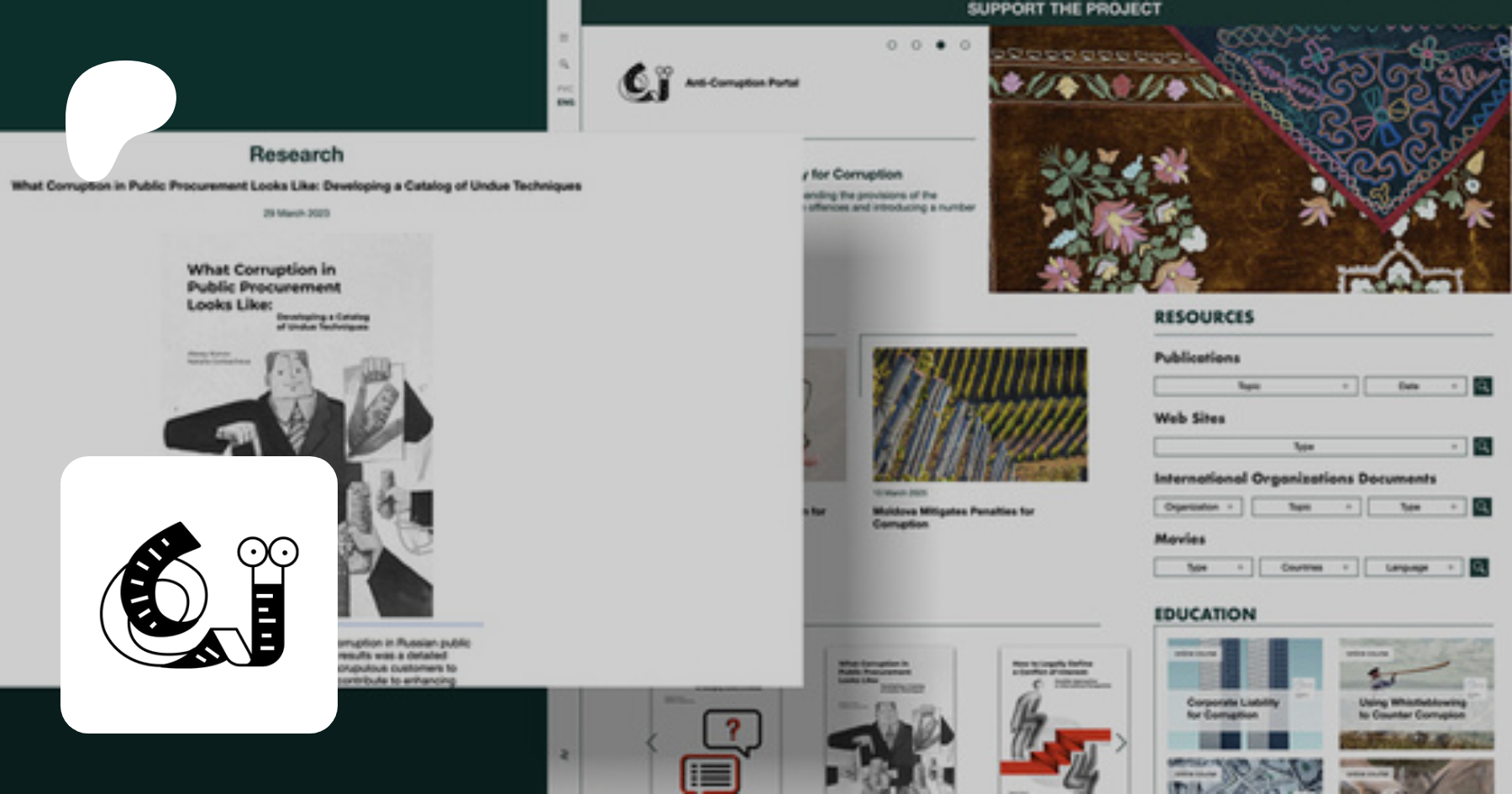Open the Movies Countries dropdown
The width and height of the screenshot is (1512, 794).
pyautogui.click(x=1308, y=568)
